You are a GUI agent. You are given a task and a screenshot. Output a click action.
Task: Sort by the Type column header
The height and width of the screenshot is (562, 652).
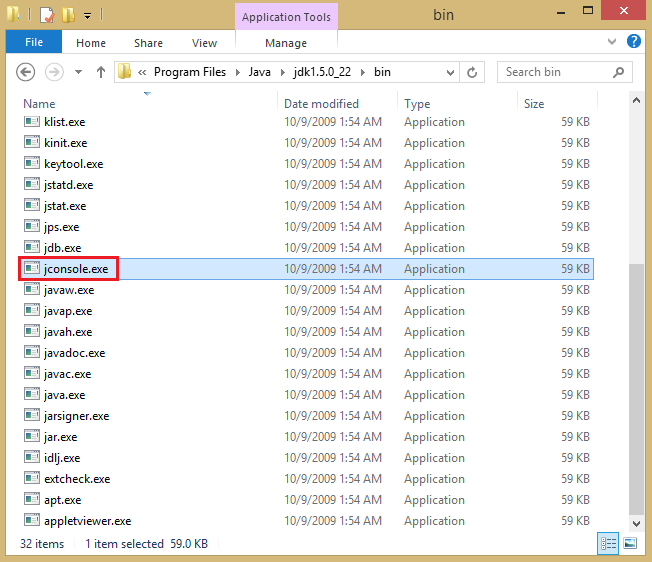coord(417,104)
